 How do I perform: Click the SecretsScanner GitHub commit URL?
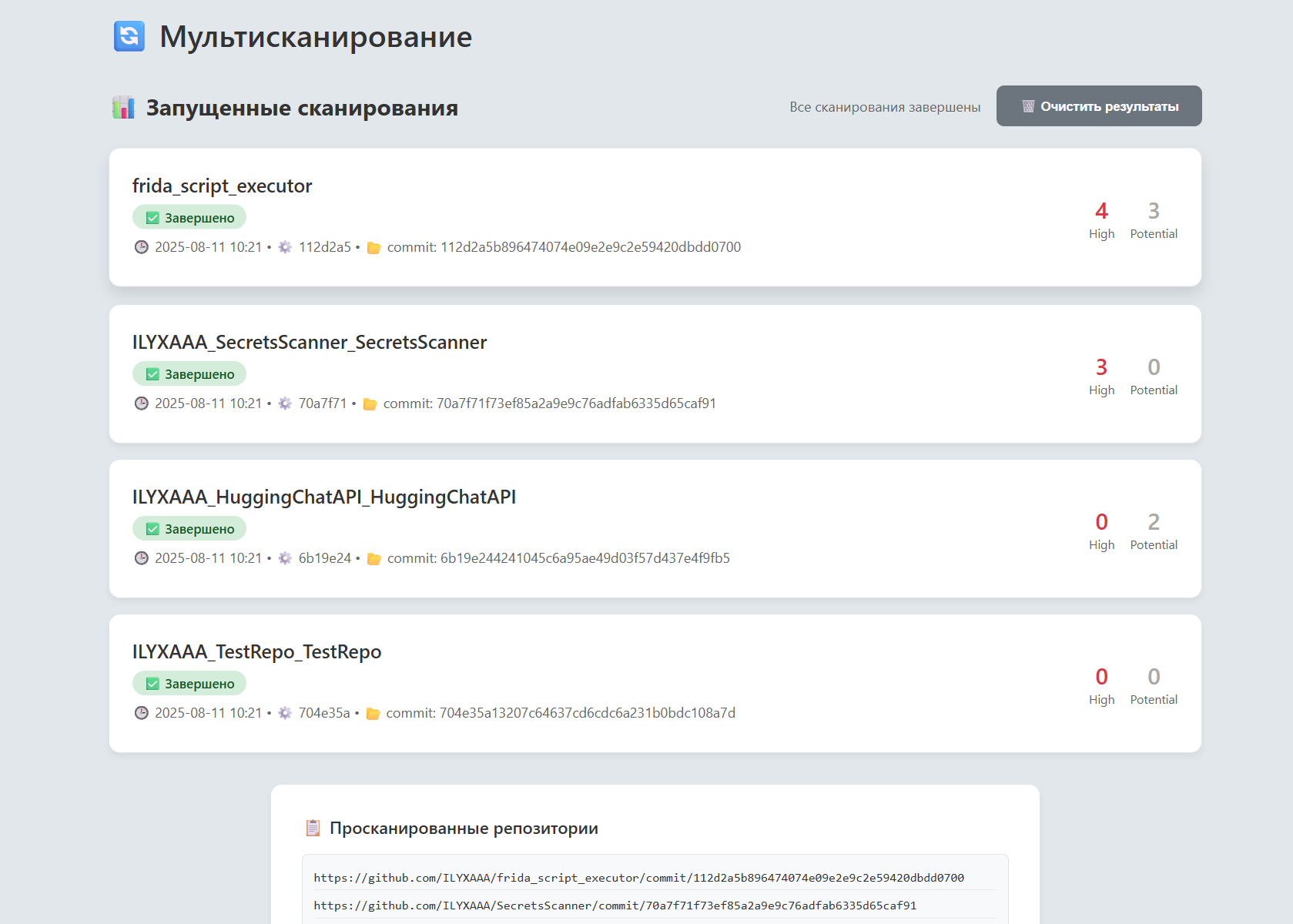pyautogui.click(x=615, y=906)
